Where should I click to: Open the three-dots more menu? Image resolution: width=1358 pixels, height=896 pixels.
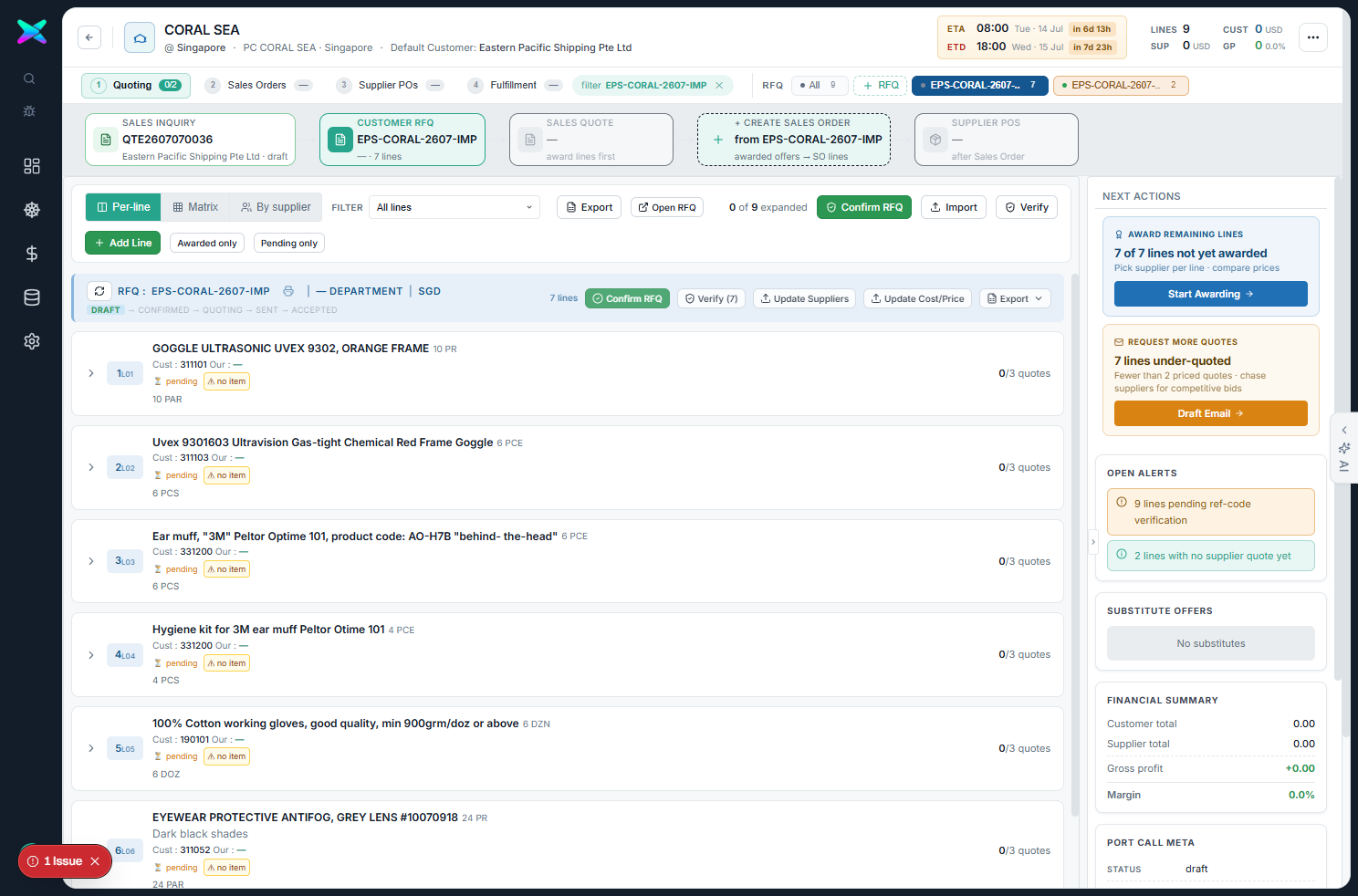(1313, 37)
